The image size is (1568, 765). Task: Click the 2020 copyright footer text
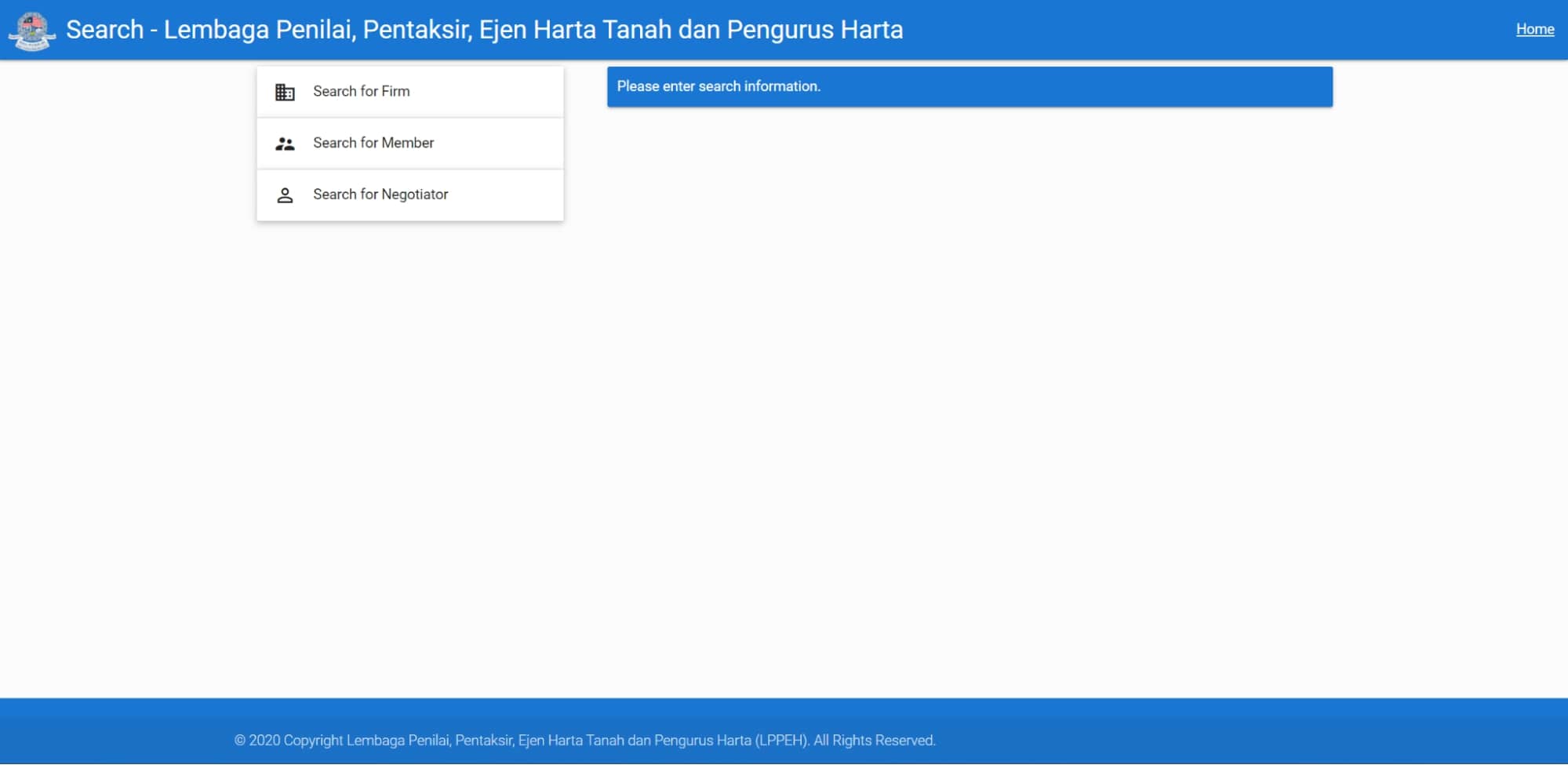click(x=584, y=740)
